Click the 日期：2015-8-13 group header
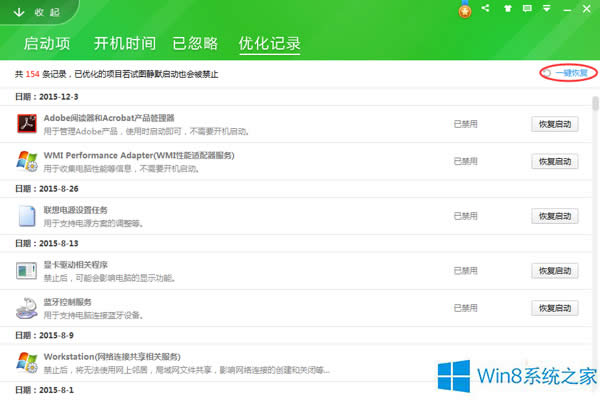600x400 pixels. tap(47, 243)
